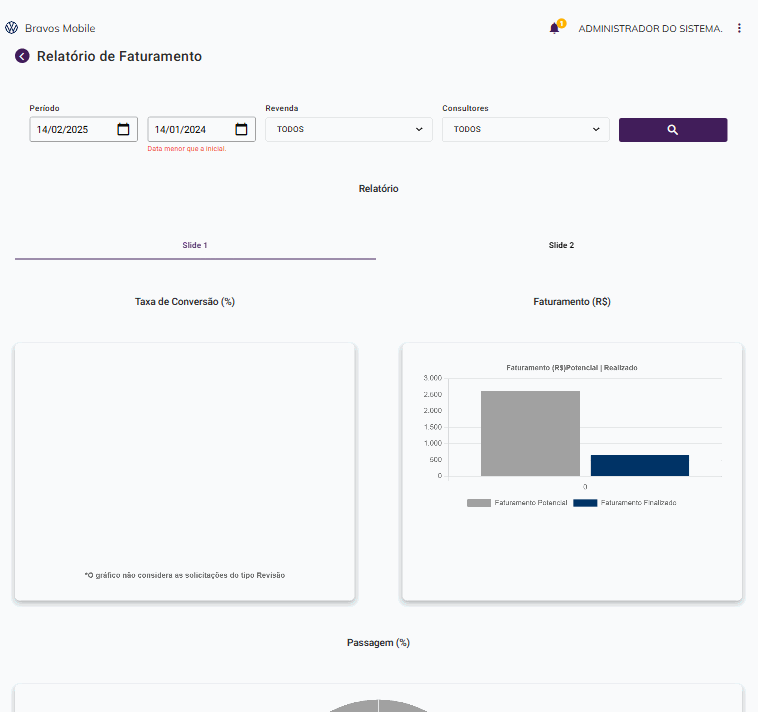The width and height of the screenshot is (758, 712).
Task: Toggle Faturamento Finalizado legend swatch
Action: tap(585, 502)
